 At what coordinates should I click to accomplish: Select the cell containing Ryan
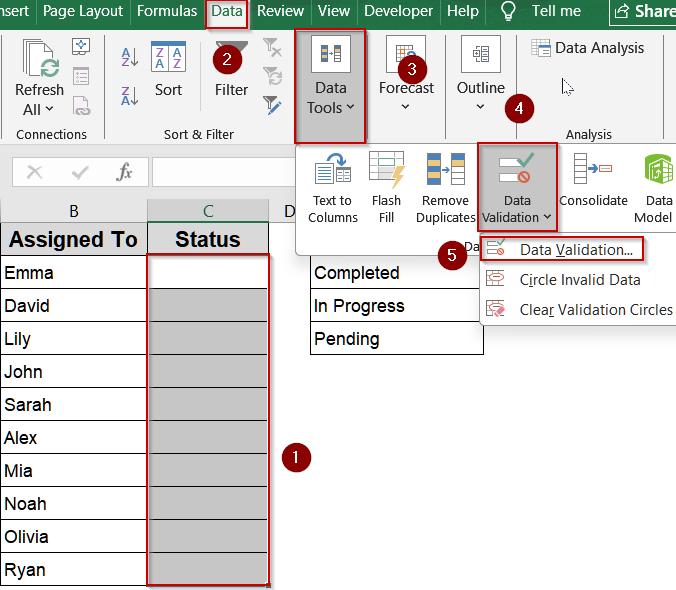(74, 569)
